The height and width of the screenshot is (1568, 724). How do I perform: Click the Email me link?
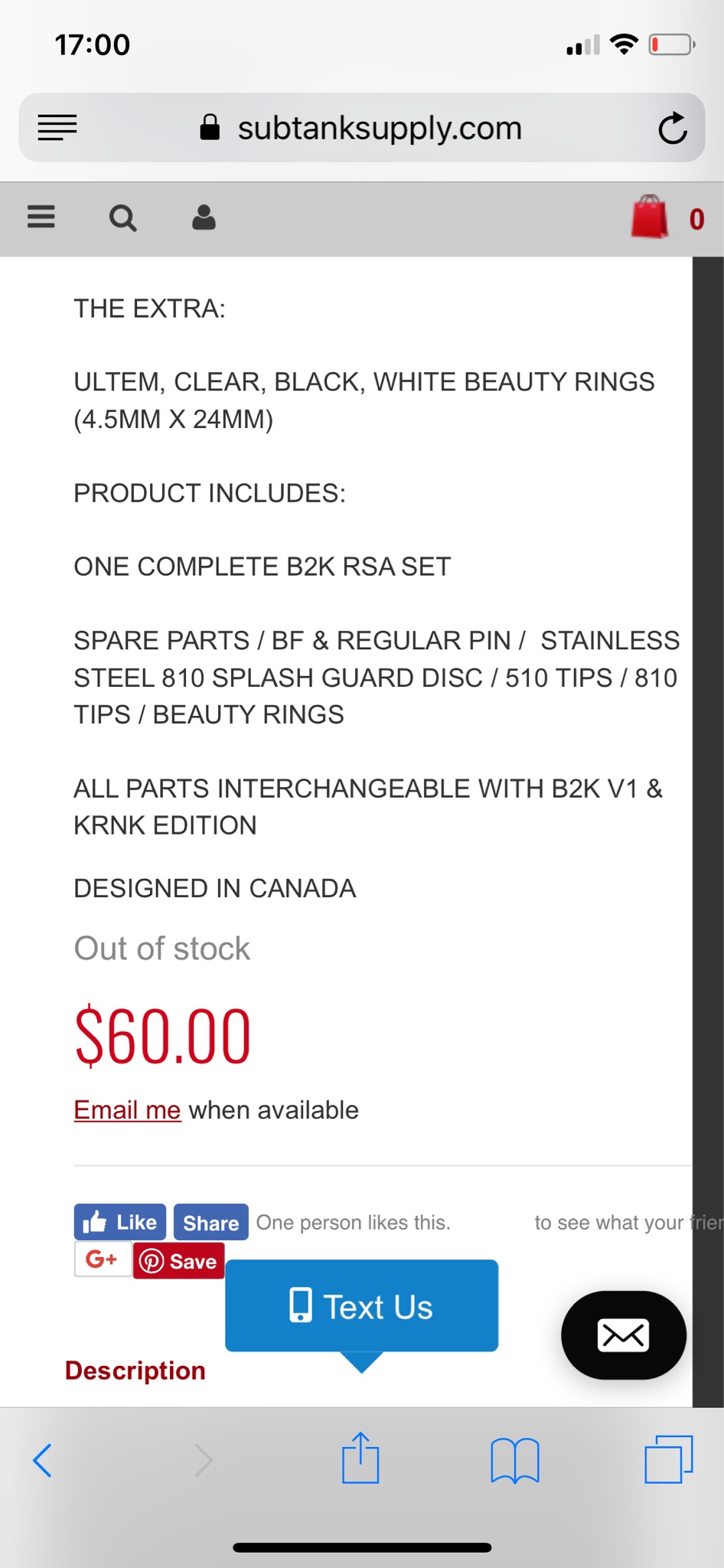[127, 1110]
